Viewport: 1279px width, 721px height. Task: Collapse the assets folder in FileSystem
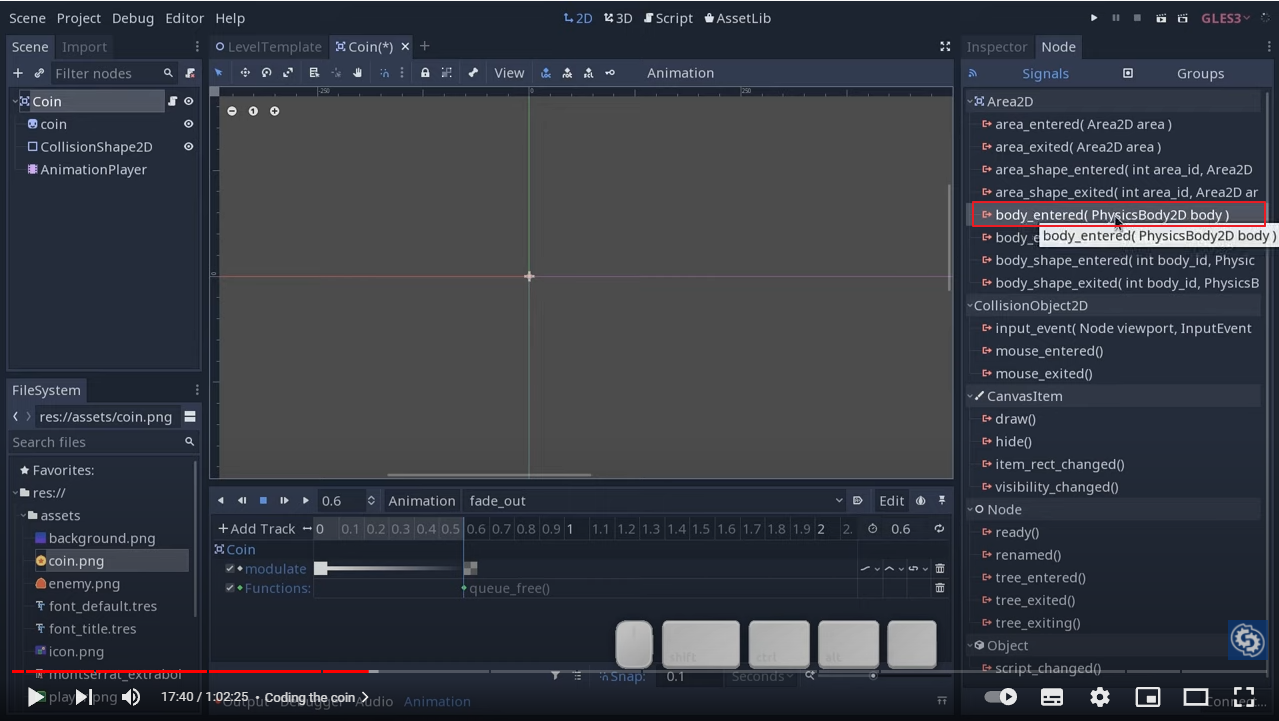(22, 516)
